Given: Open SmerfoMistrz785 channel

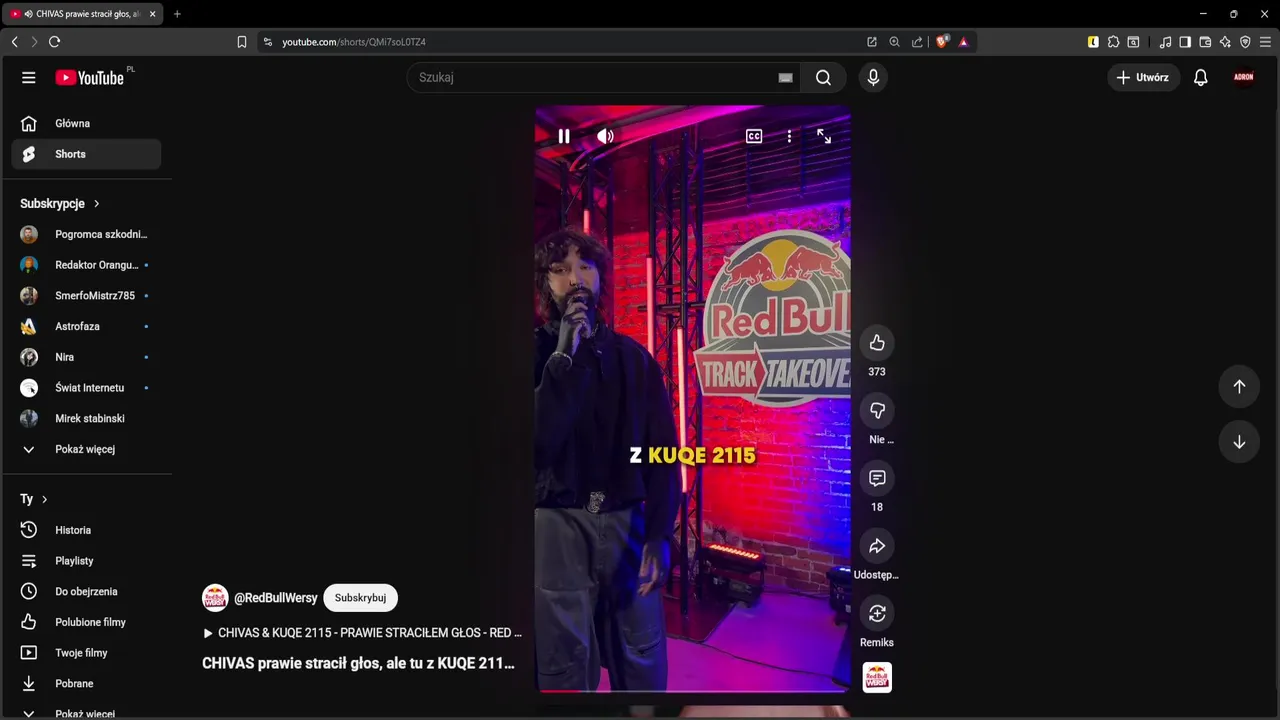Looking at the screenshot, I should tap(86, 296).
